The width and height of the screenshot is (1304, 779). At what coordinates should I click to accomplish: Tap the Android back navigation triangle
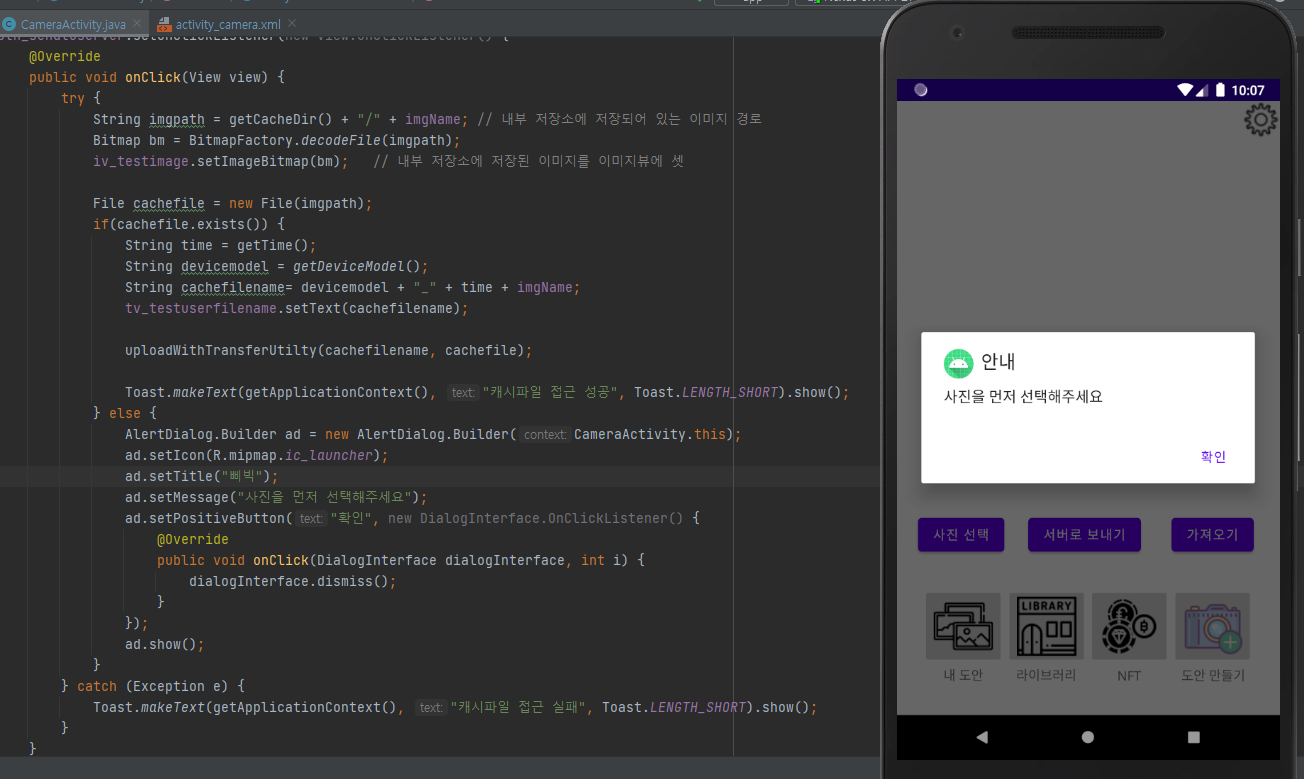tap(982, 737)
